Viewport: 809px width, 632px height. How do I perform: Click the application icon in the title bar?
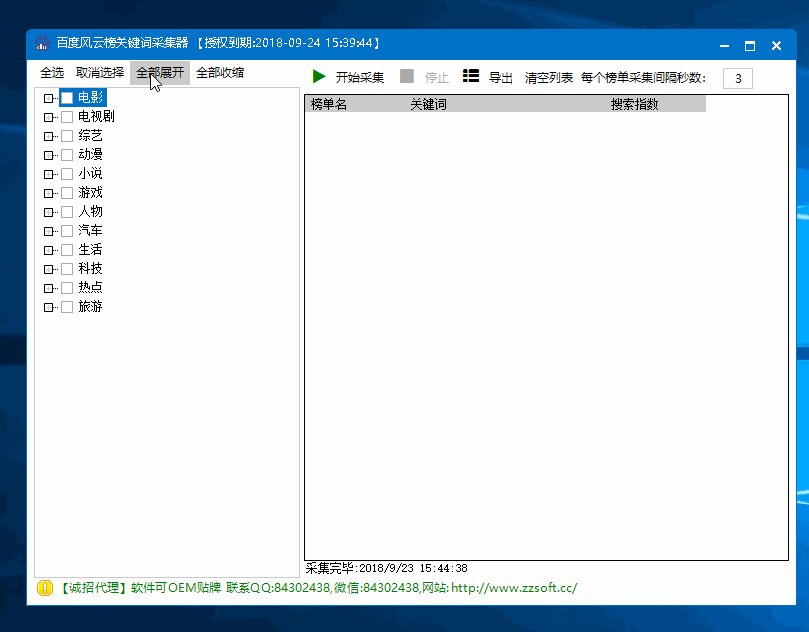(x=42, y=44)
